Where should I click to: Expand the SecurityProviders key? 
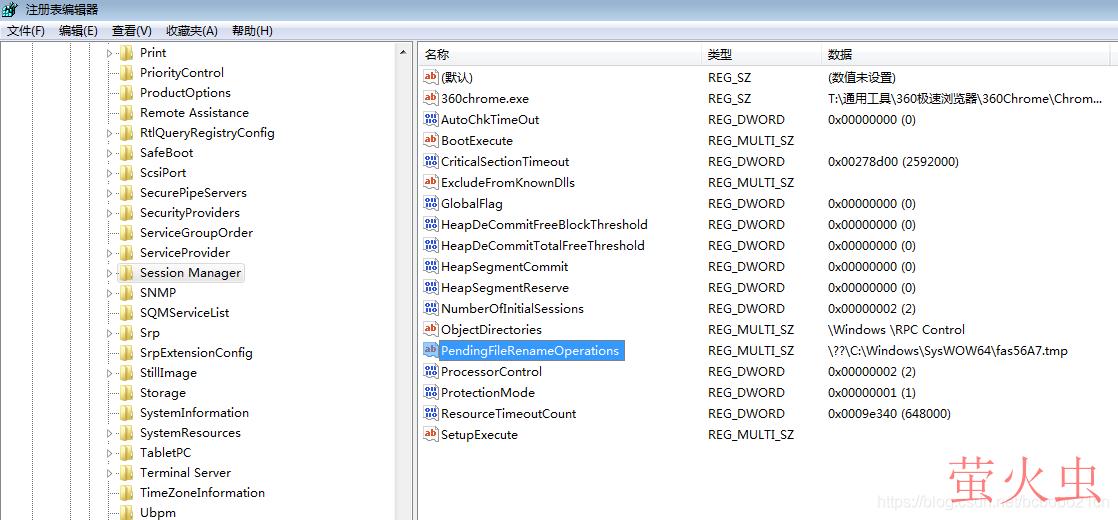[x=109, y=213]
